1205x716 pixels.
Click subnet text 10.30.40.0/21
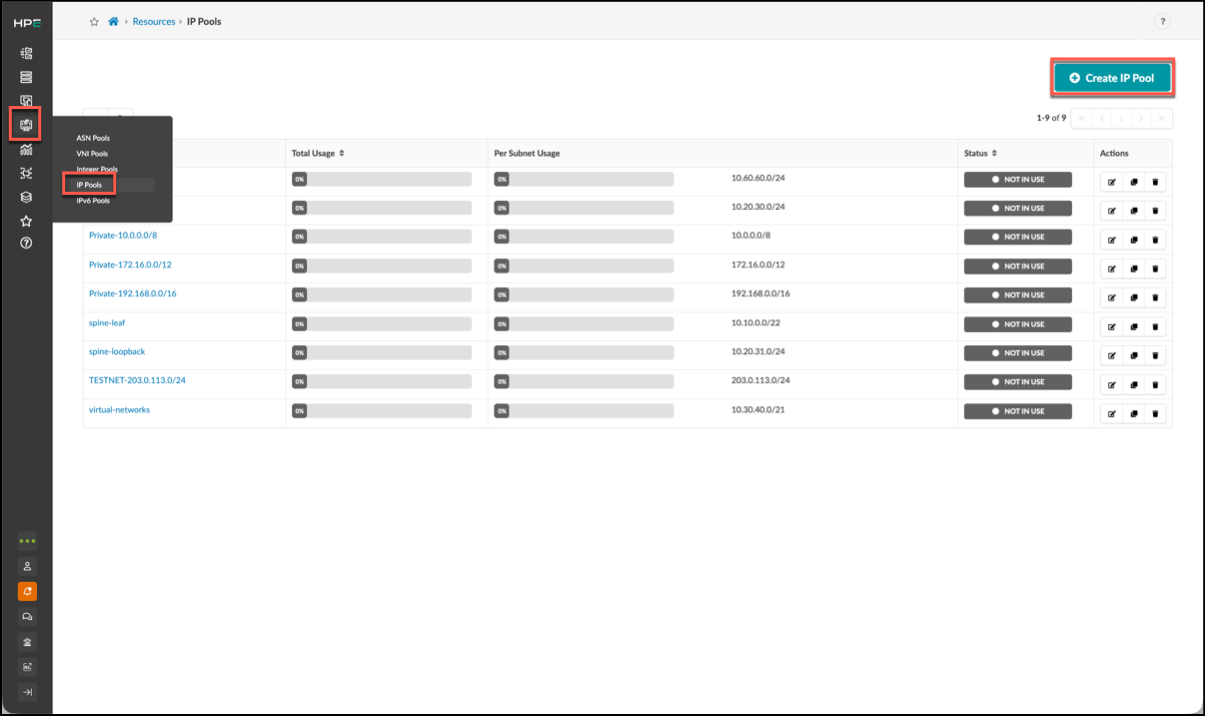757,410
